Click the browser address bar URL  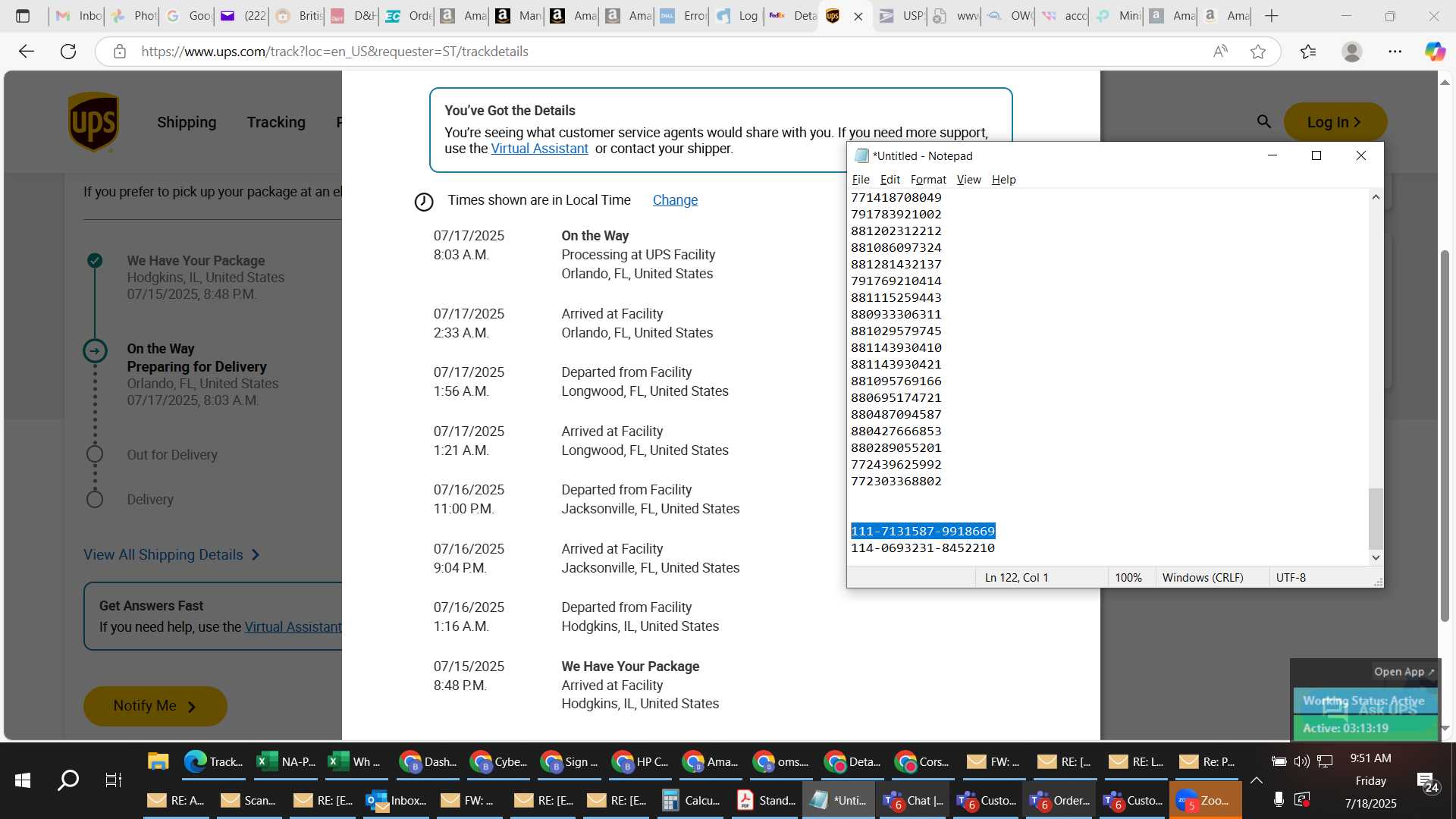[334, 52]
